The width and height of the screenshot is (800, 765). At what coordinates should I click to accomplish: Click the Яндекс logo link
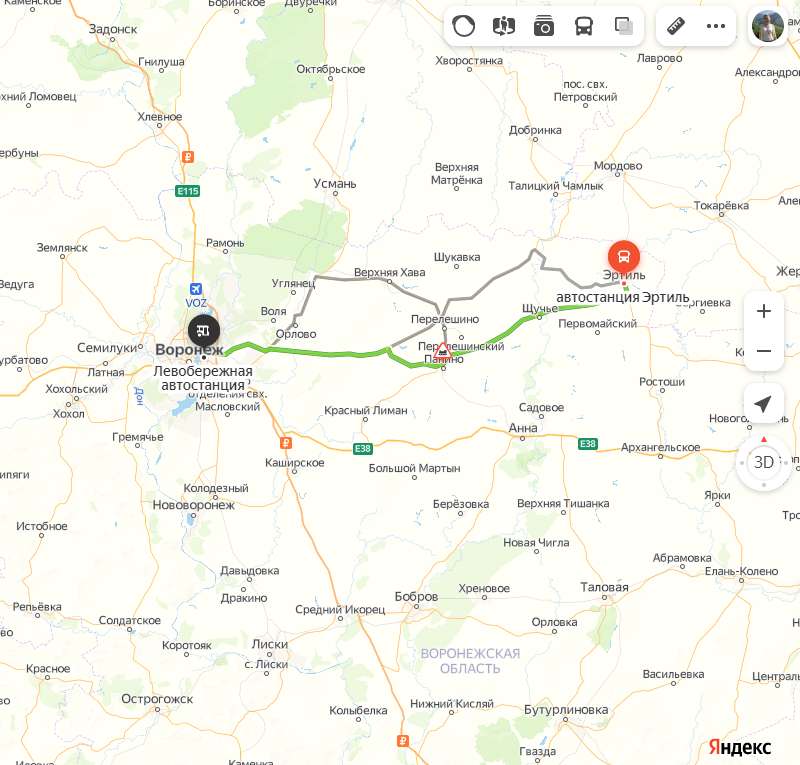click(739, 747)
